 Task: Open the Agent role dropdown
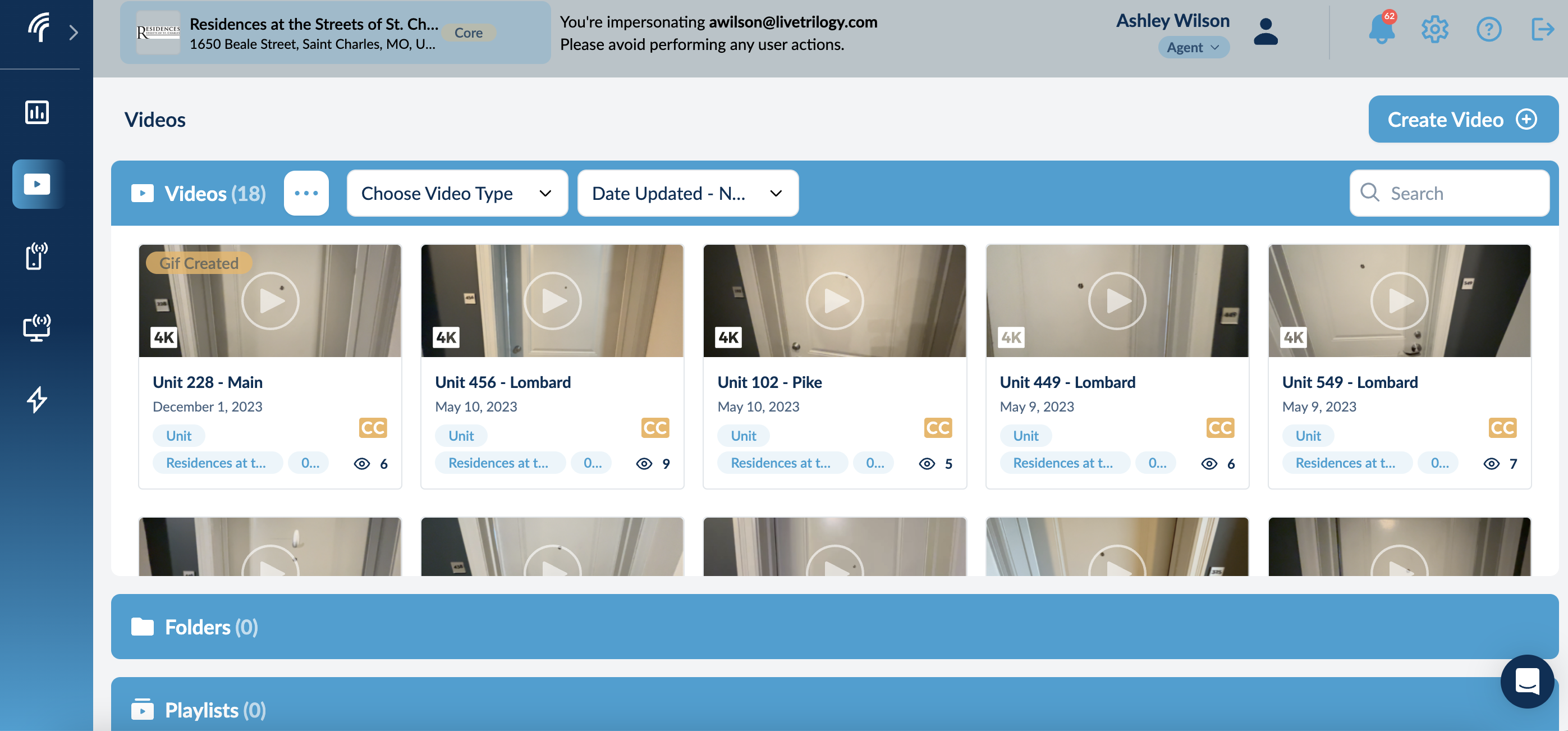pyautogui.click(x=1193, y=48)
